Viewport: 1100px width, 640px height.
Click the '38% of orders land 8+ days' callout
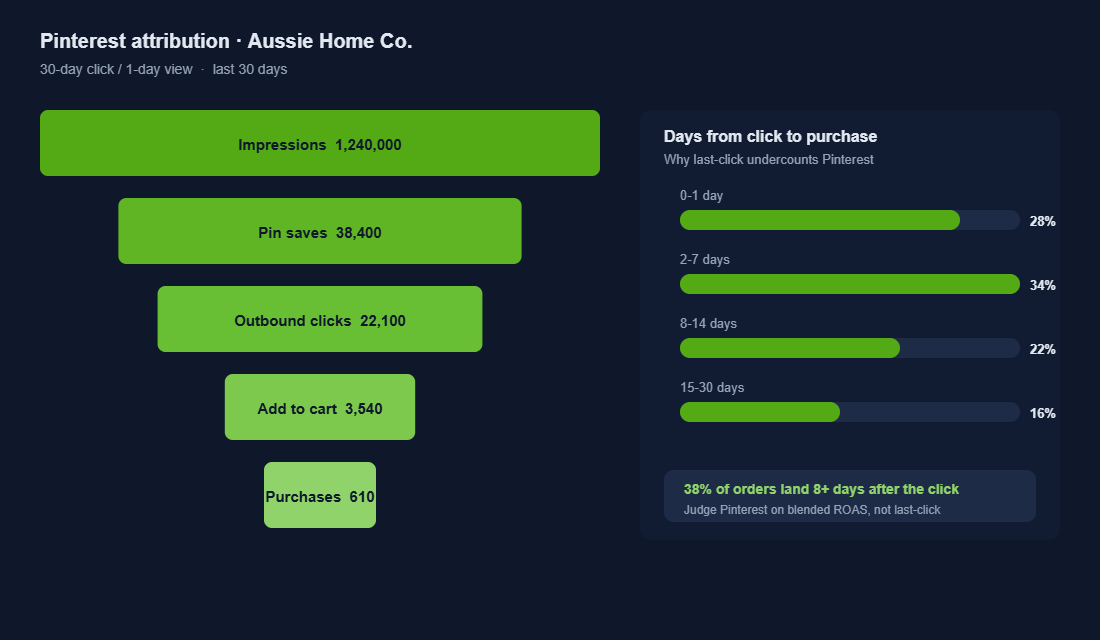[821, 489]
